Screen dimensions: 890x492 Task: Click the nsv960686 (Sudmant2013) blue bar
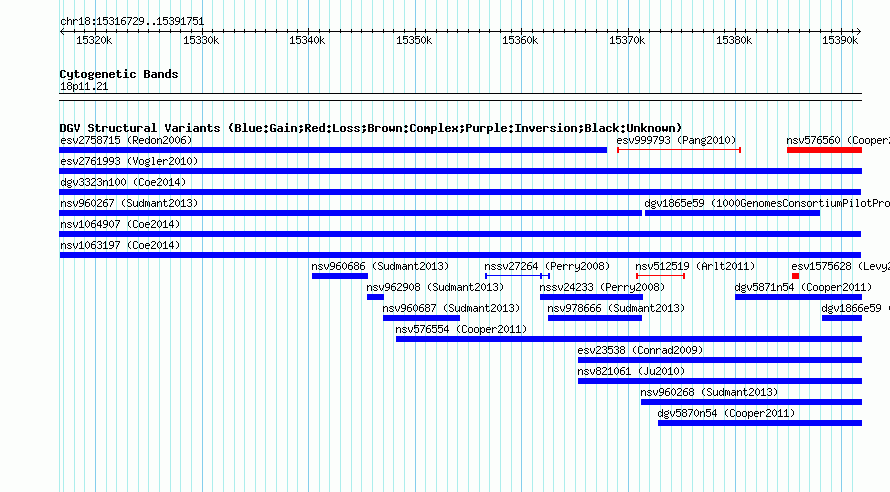point(339,276)
